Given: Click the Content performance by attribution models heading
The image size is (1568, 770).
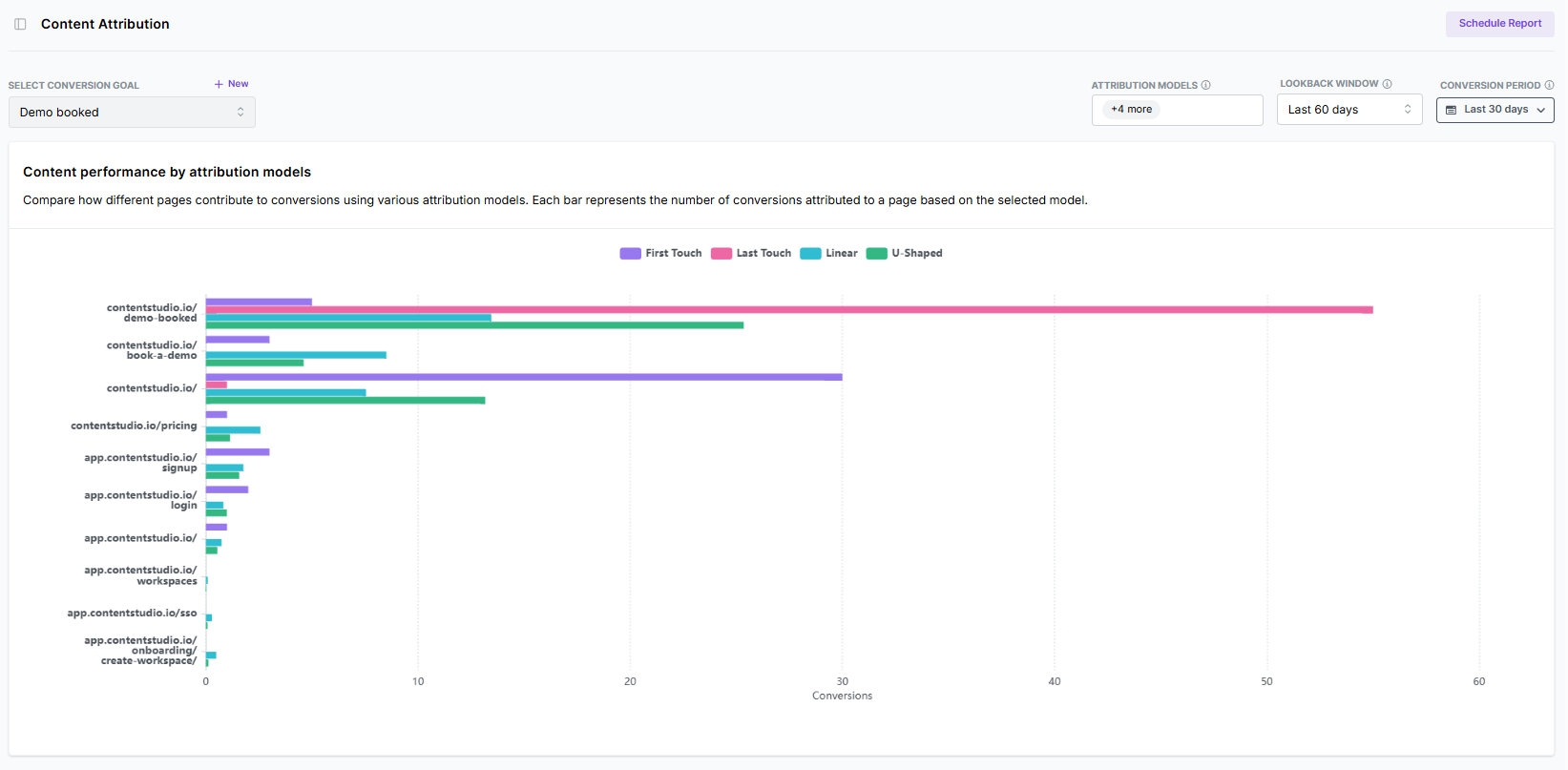Looking at the screenshot, I should coord(167,172).
